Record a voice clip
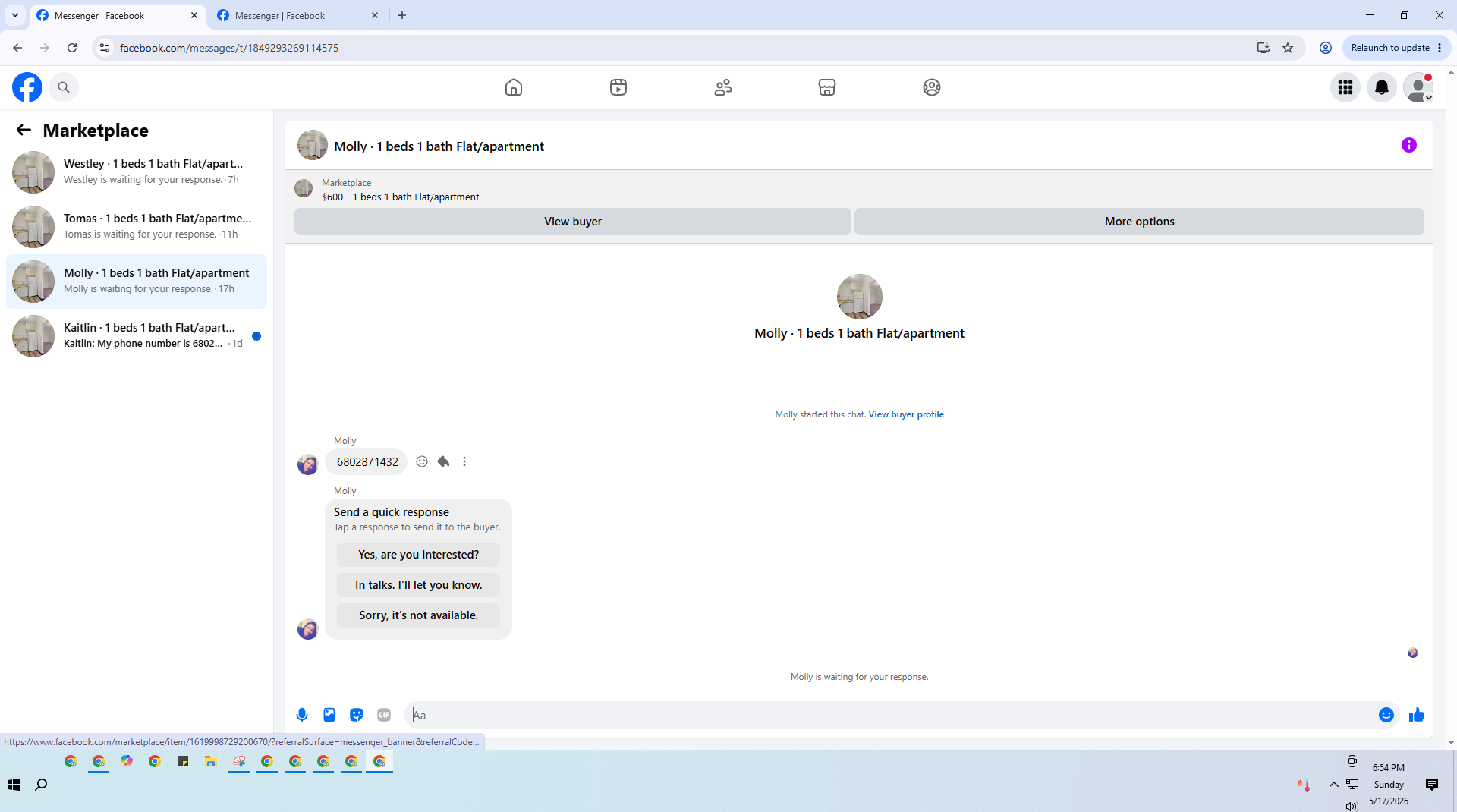This screenshot has height=812, width=1457. coord(302,715)
